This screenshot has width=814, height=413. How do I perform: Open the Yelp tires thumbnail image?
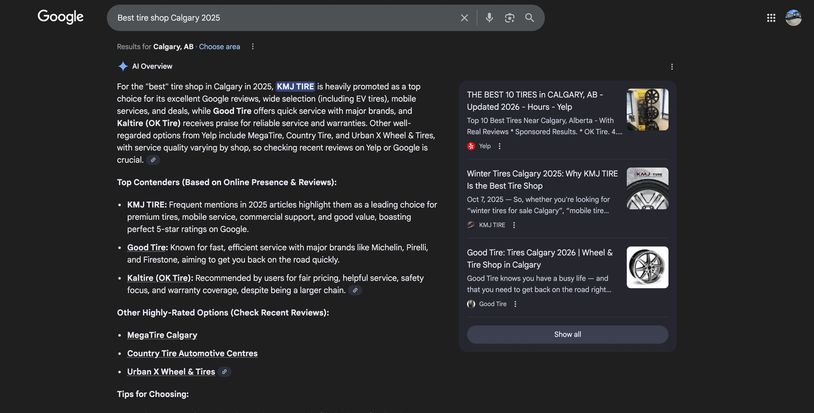pyautogui.click(x=647, y=110)
